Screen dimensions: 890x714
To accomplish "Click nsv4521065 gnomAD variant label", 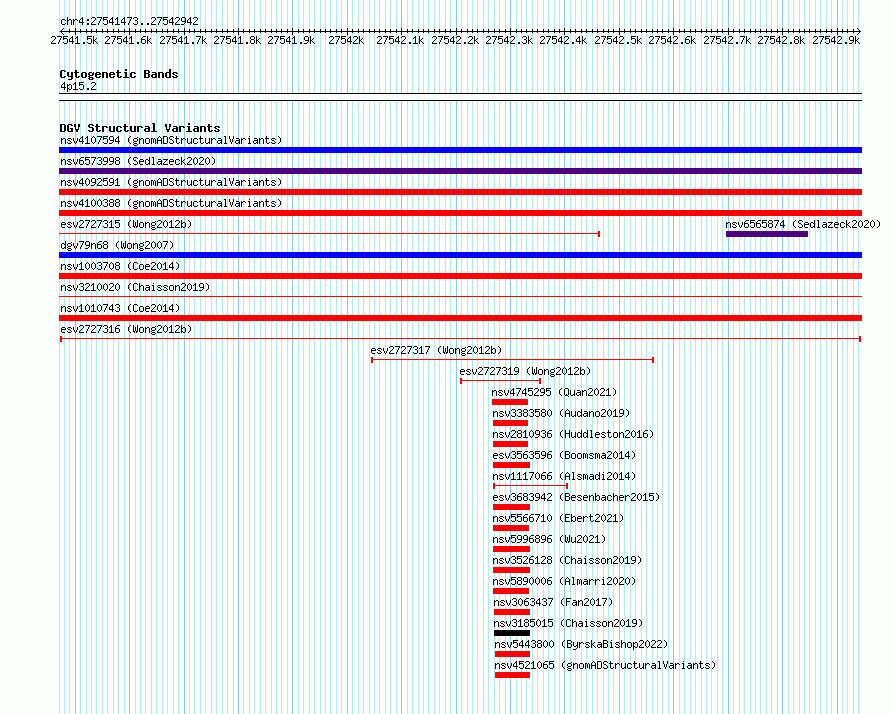I will 605,665.
